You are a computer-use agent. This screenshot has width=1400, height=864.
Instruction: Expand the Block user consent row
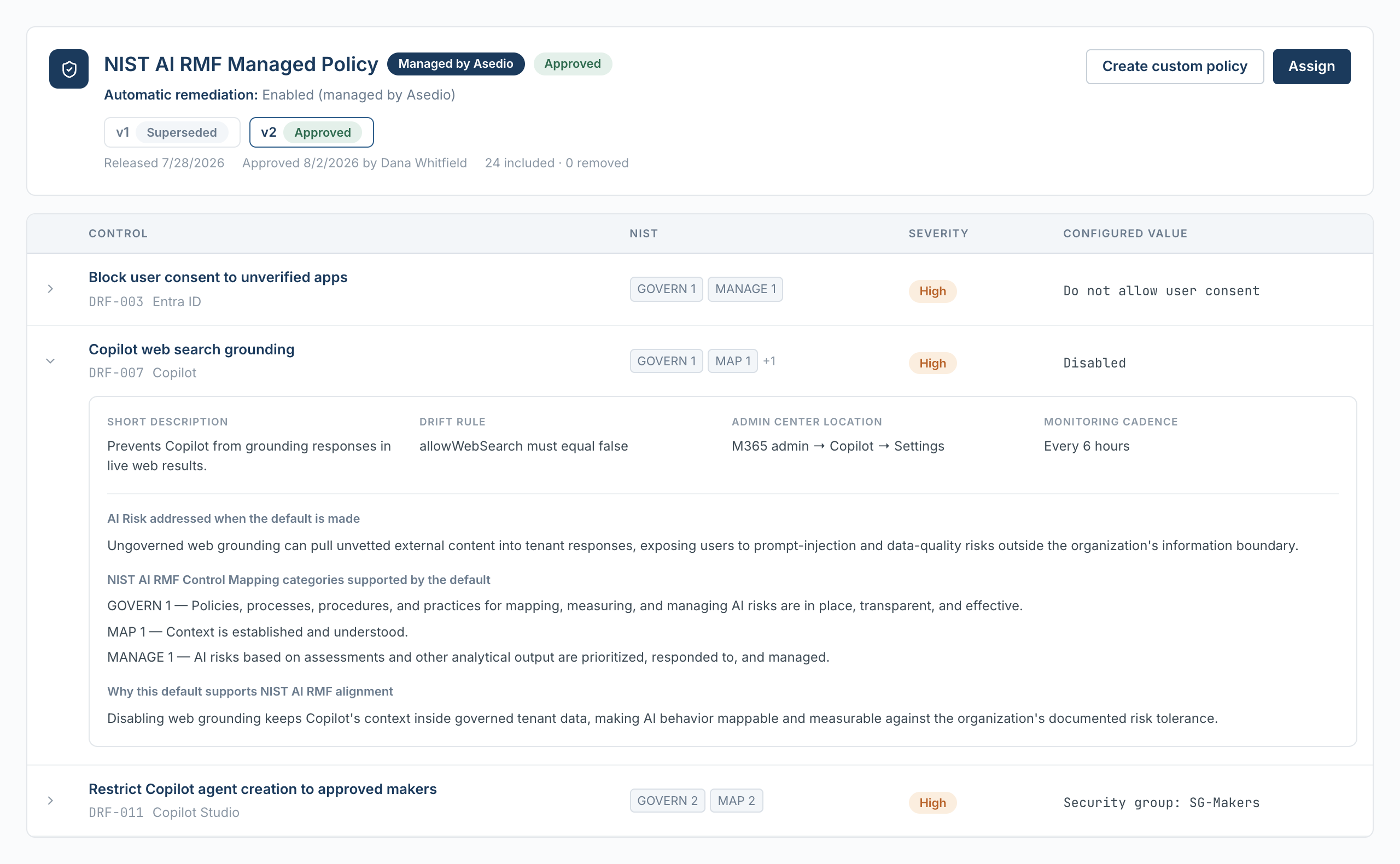coord(50,289)
